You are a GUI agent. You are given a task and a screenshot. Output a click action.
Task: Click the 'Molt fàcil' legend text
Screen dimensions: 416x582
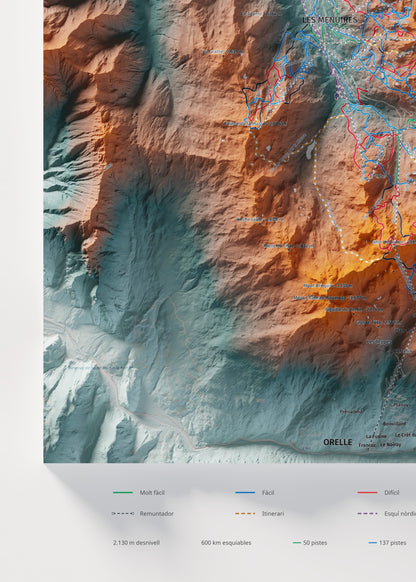click(152, 493)
